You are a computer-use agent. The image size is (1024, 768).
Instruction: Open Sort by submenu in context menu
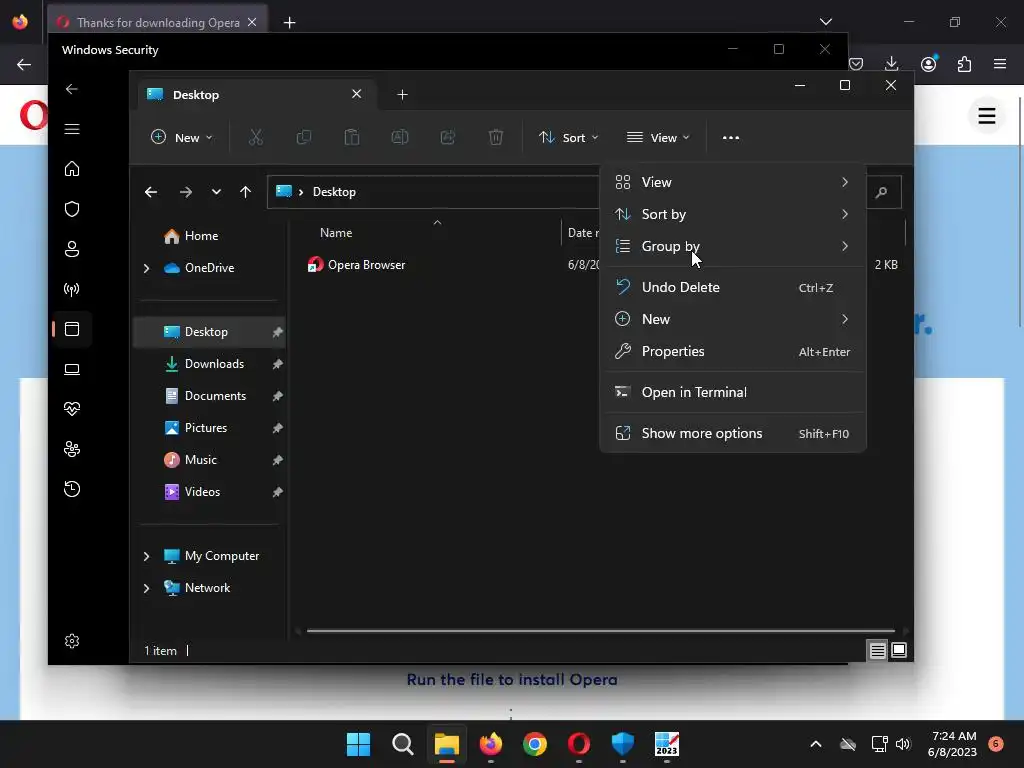733,214
